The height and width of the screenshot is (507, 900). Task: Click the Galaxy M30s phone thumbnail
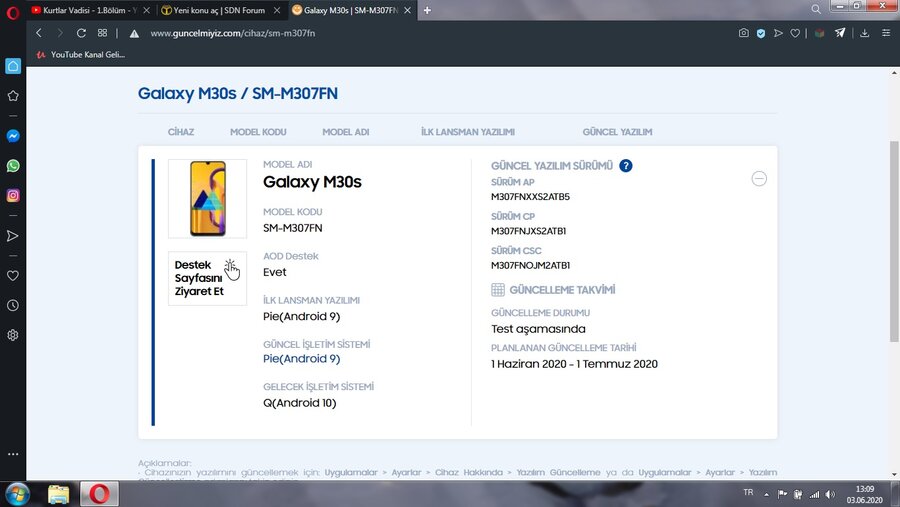point(207,199)
